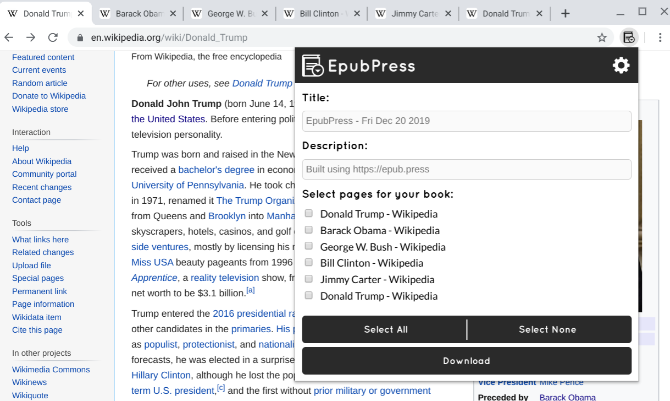The height and width of the screenshot is (401, 670).
Task: Open the Current events link
Action: (39, 70)
